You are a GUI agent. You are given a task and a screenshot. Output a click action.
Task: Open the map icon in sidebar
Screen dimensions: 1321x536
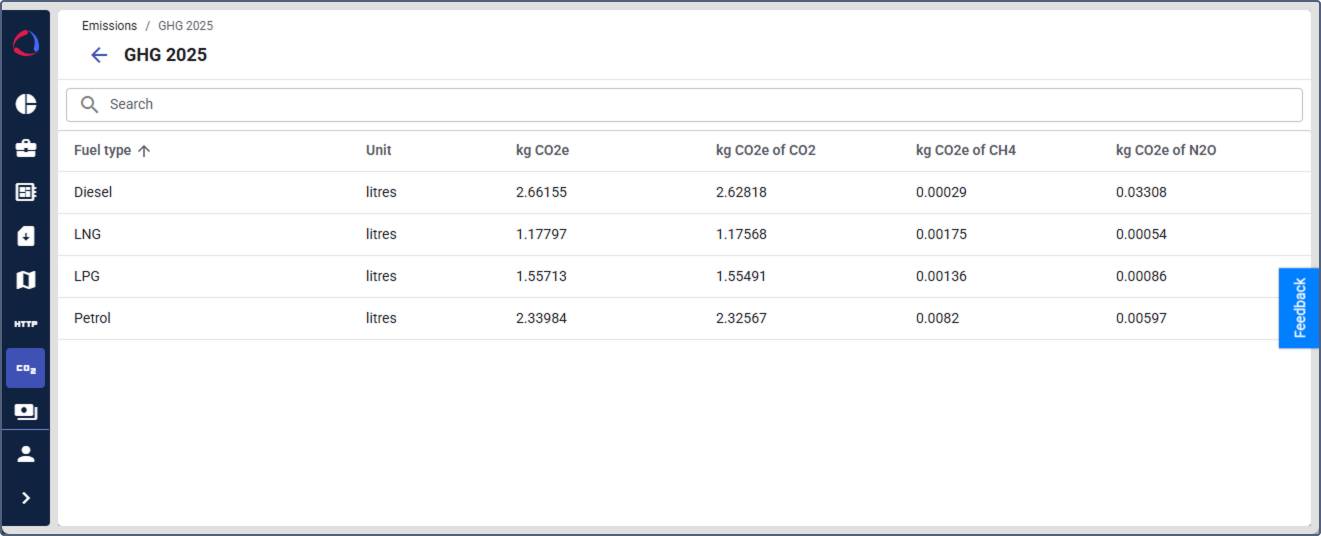pos(26,280)
